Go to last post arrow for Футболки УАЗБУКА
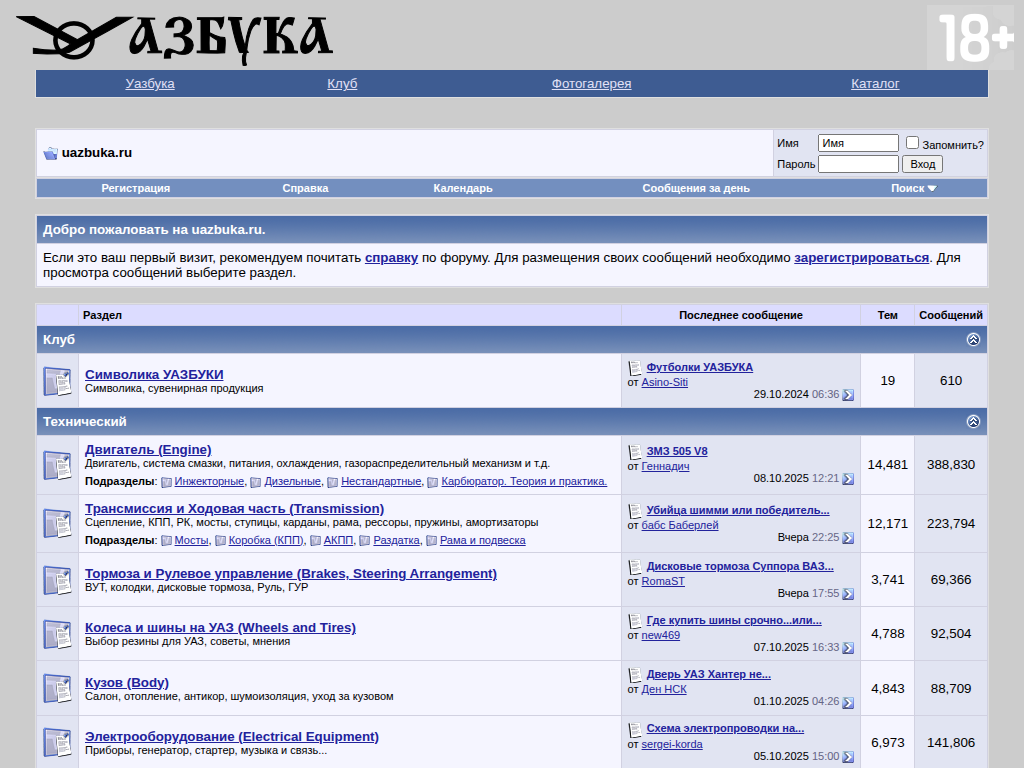The image size is (1024, 768). [848, 395]
